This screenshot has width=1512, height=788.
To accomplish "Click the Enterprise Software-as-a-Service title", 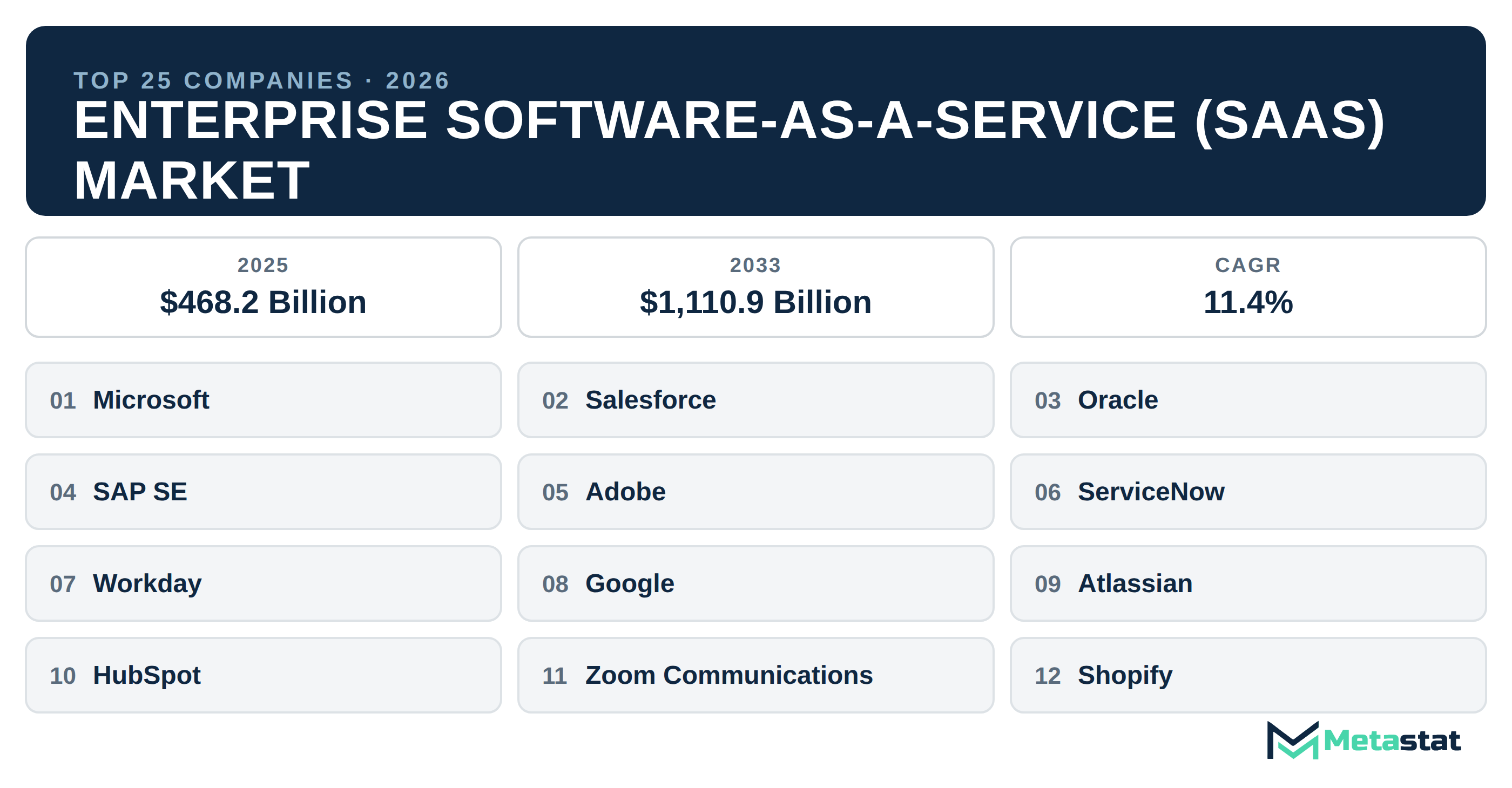I will coord(729,150).
